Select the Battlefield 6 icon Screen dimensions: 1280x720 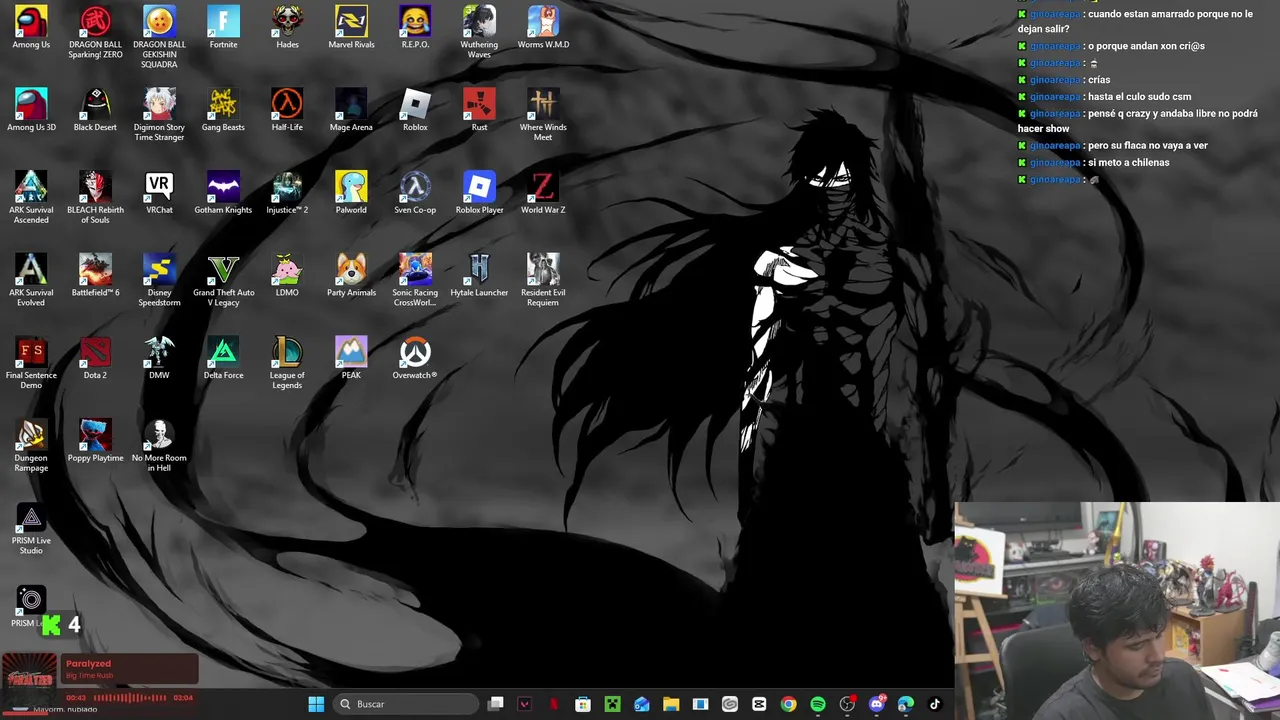[x=95, y=276]
